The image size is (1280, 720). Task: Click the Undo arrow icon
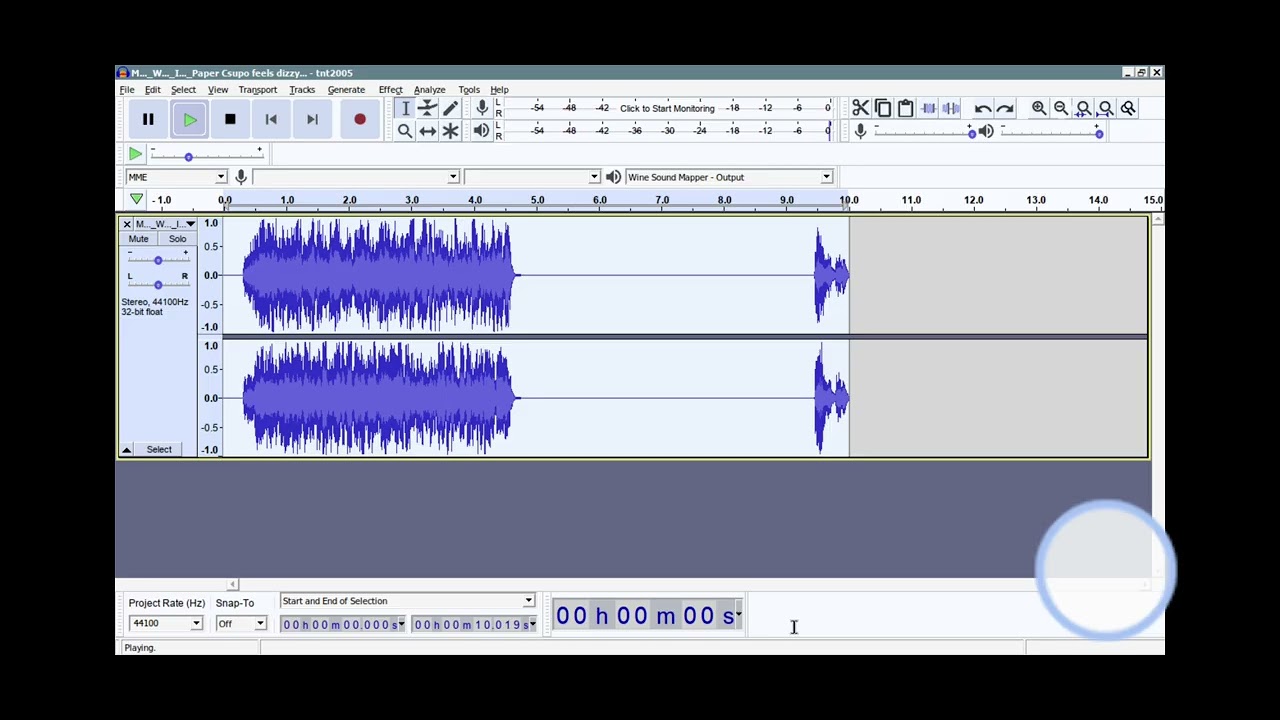click(x=983, y=108)
